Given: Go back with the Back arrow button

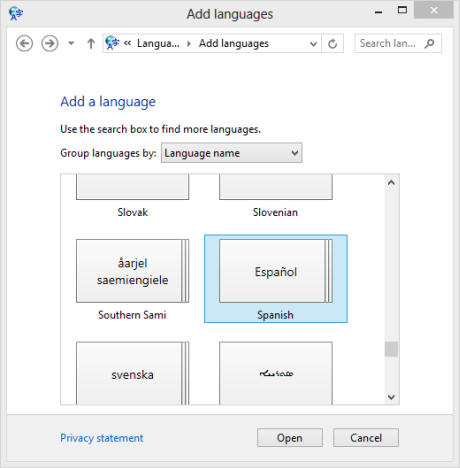Looking at the screenshot, I should (24, 44).
